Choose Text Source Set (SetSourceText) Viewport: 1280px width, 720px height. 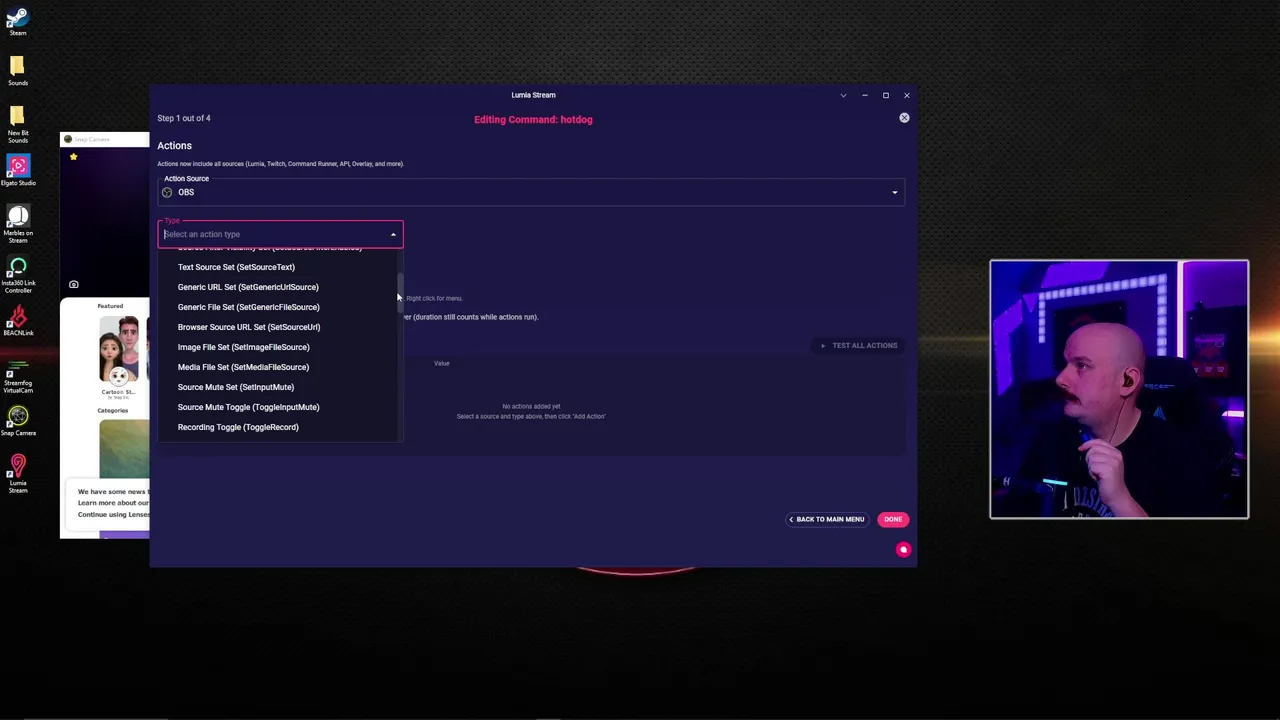tap(236, 267)
